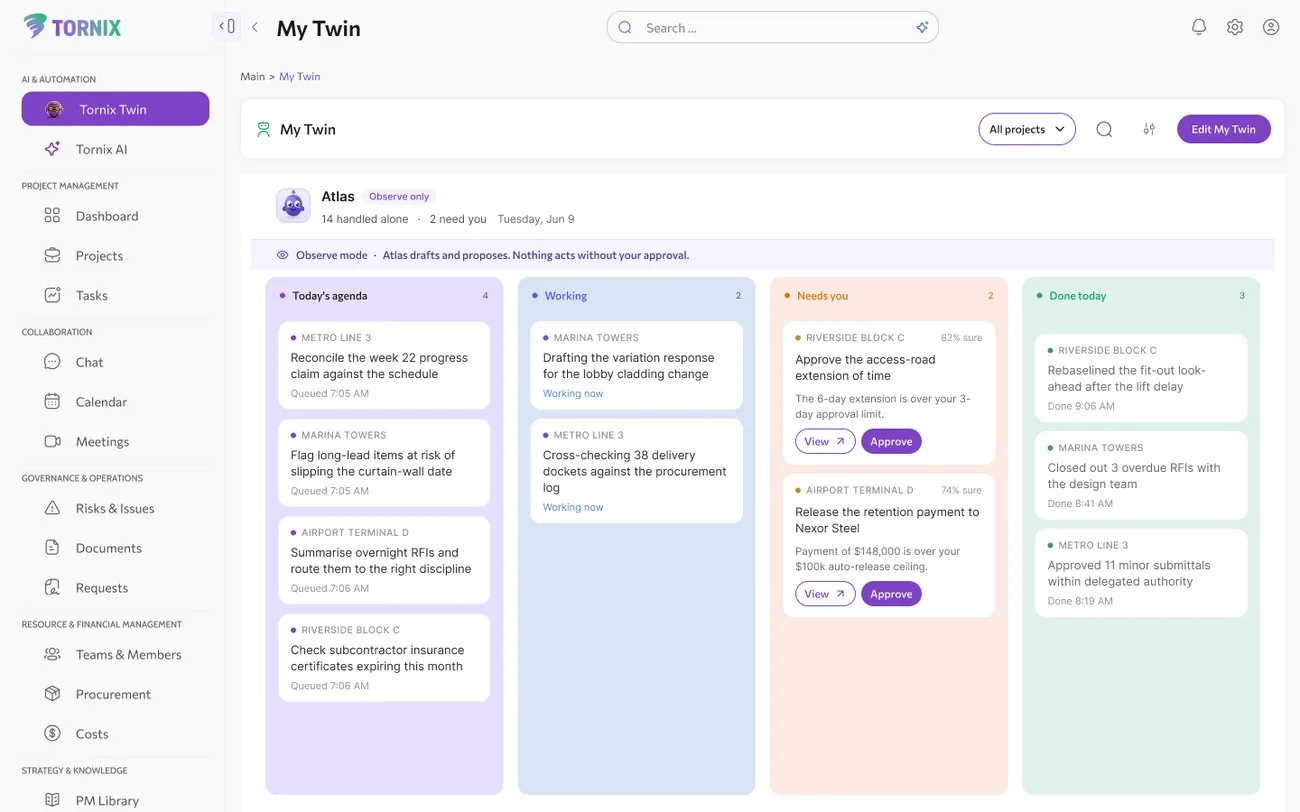
Task: Click the Teams & Members people icon
Action: click(52, 654)
